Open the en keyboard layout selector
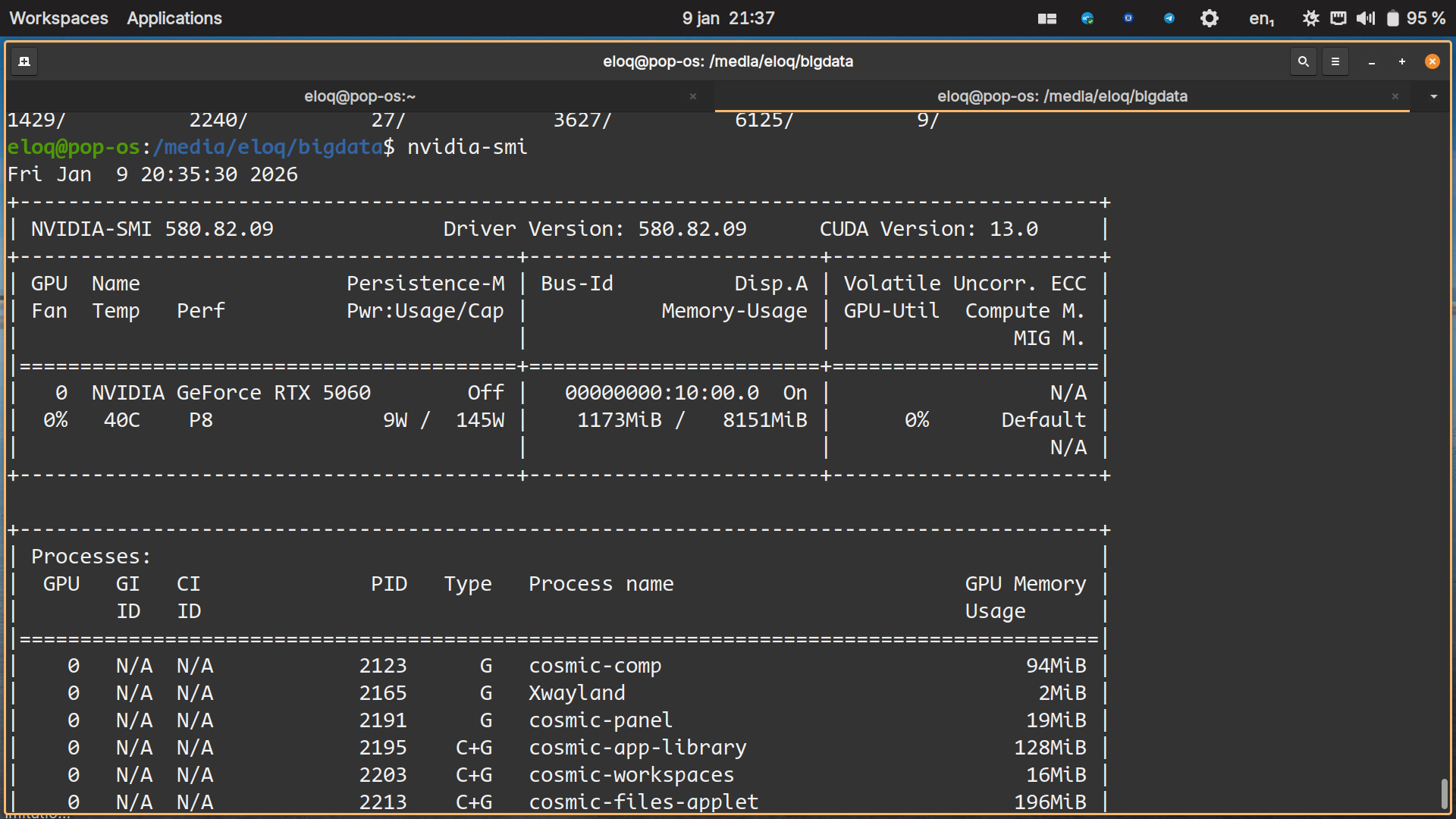Viewport: 1456px width, 819px height. pyautogui.click(x=1261, y=18)
